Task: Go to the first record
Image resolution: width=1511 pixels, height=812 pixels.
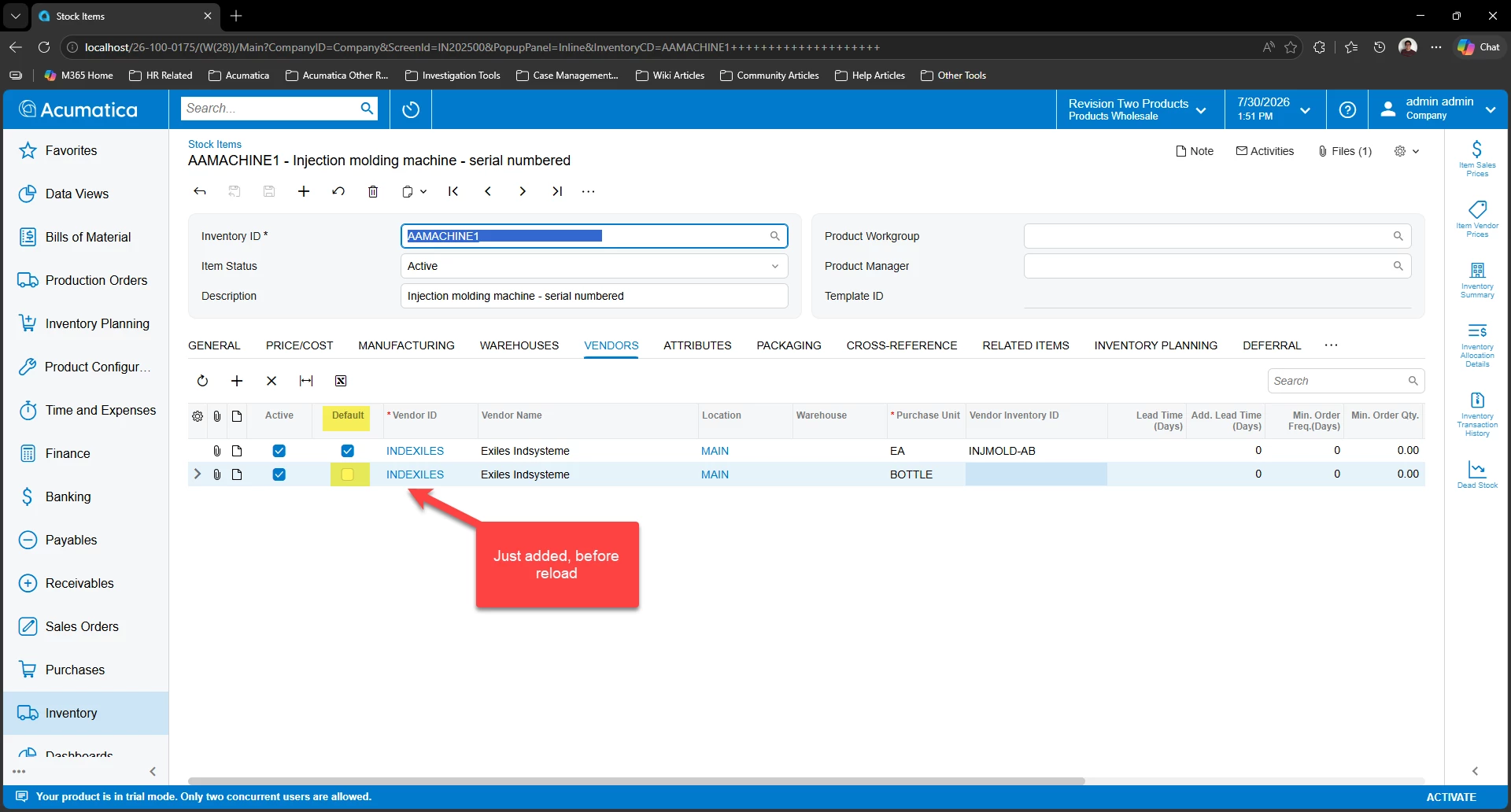Action: point(453,191)
